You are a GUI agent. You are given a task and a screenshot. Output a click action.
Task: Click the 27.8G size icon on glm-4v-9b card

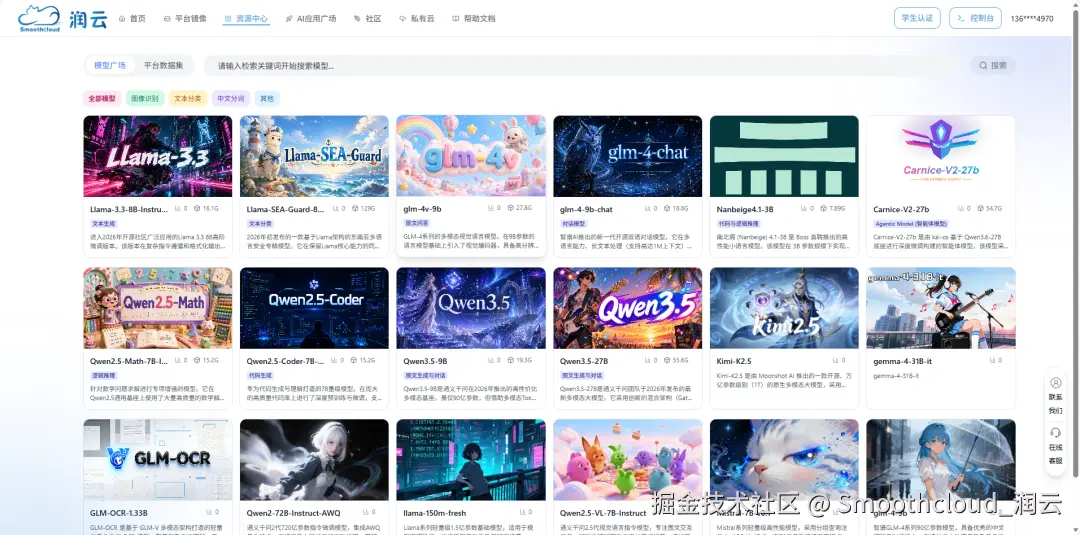(511, 209)
